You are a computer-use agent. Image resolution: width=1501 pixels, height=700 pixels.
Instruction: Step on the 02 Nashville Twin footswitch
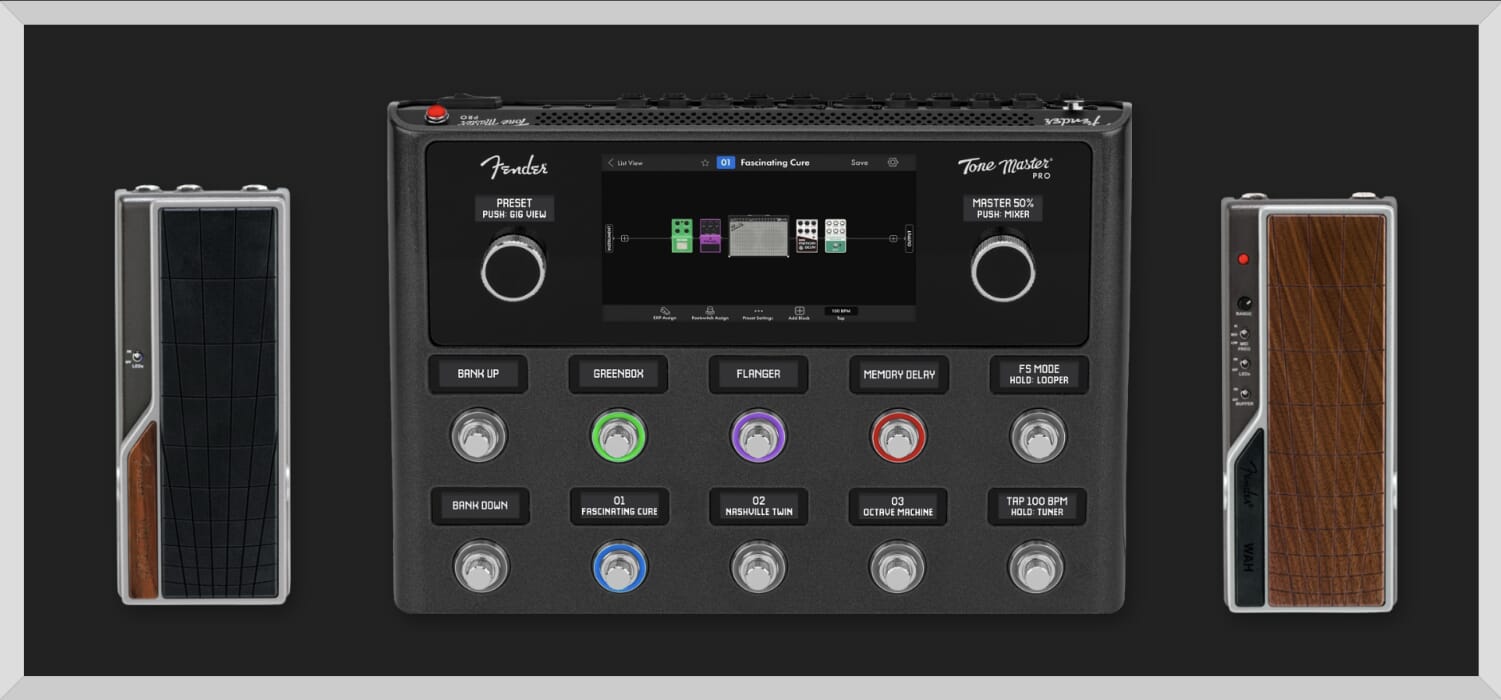click(x=758, y=567)
